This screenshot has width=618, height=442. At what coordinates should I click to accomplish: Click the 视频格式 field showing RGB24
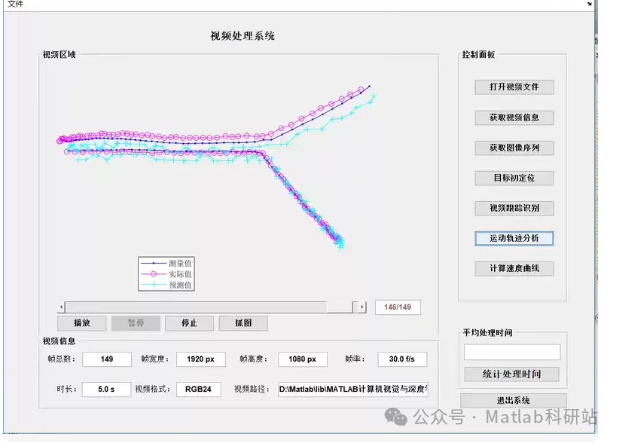pos(198,389)
